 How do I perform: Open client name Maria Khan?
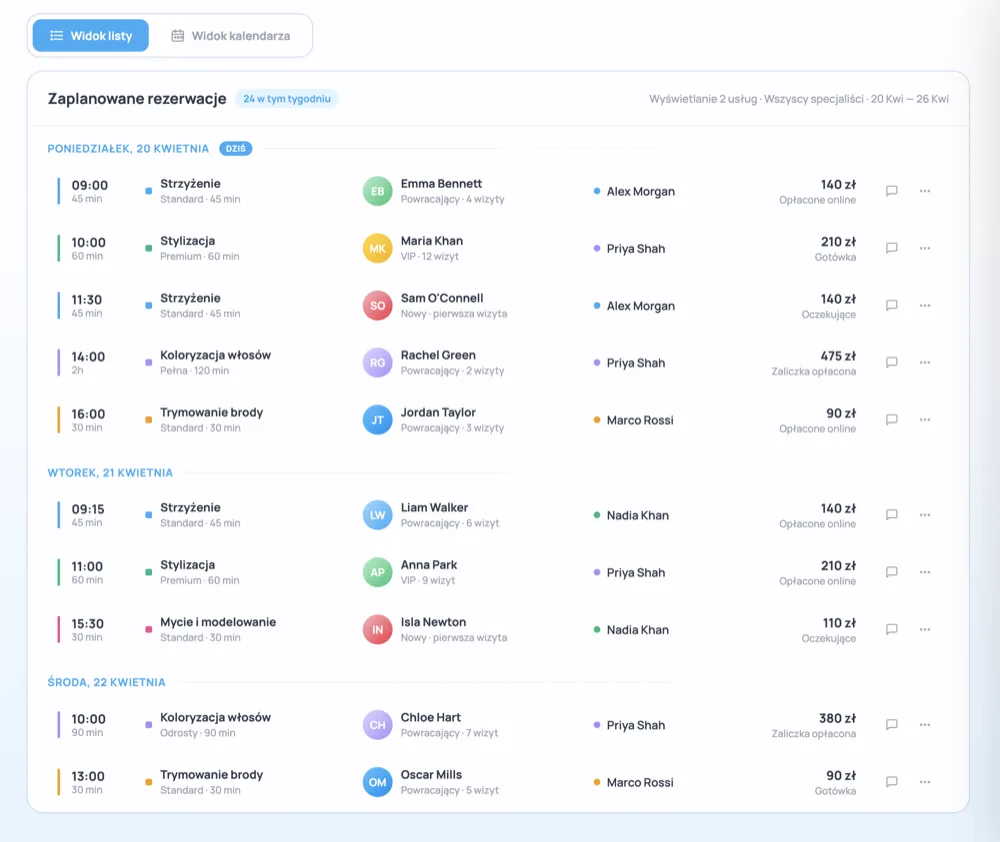[x=432, y=241]
